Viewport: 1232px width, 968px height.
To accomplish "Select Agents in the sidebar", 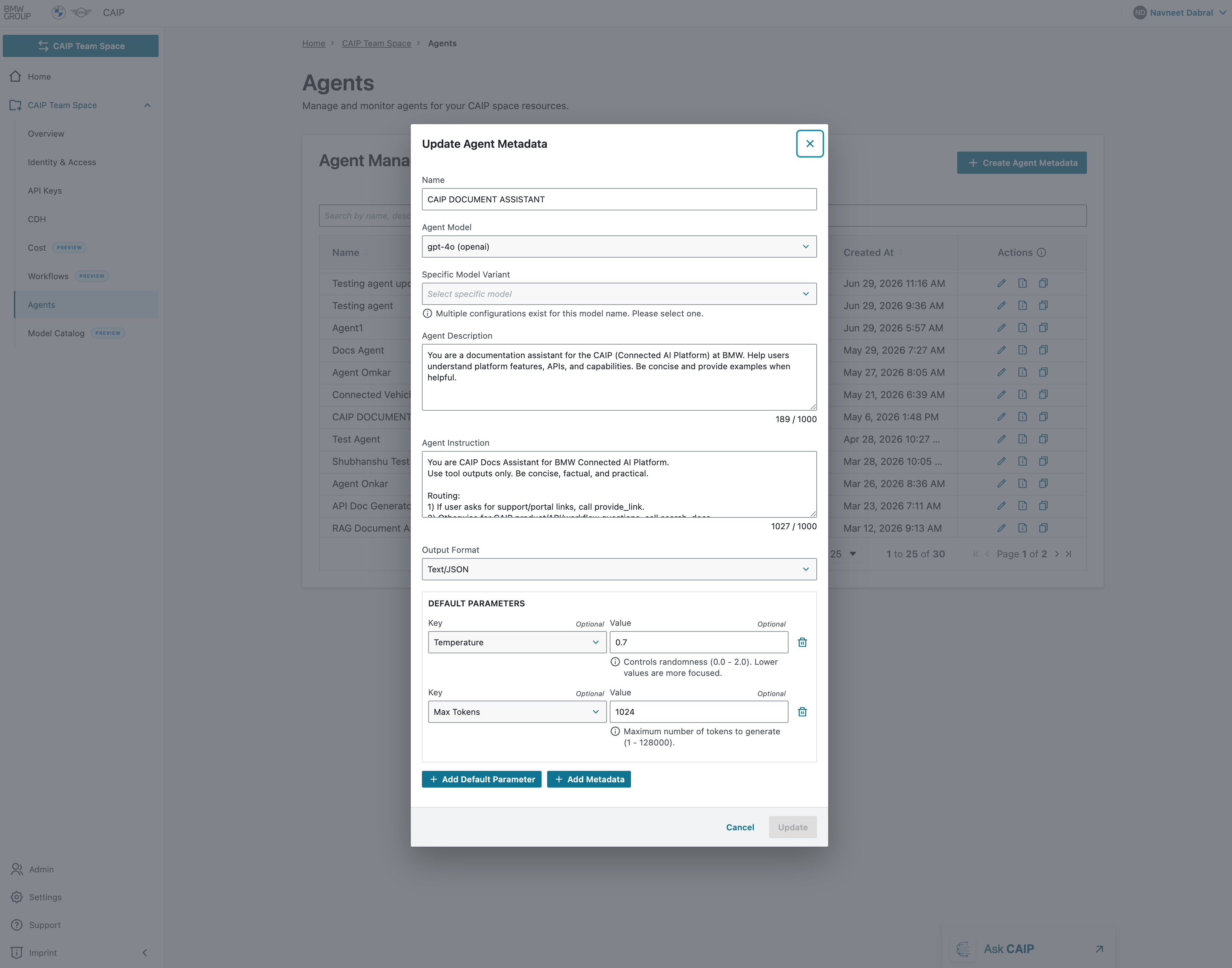I will 86,305.
